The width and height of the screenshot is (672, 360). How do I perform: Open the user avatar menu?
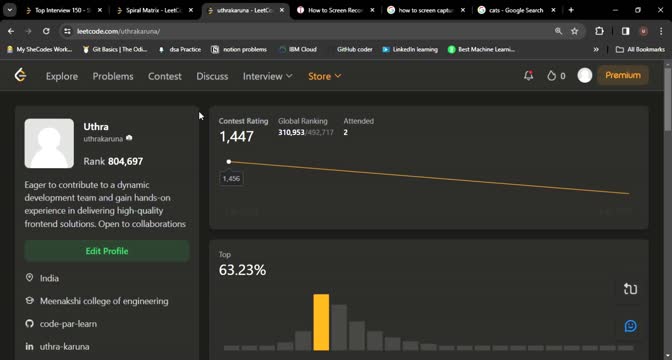click(x=585, y=75)
